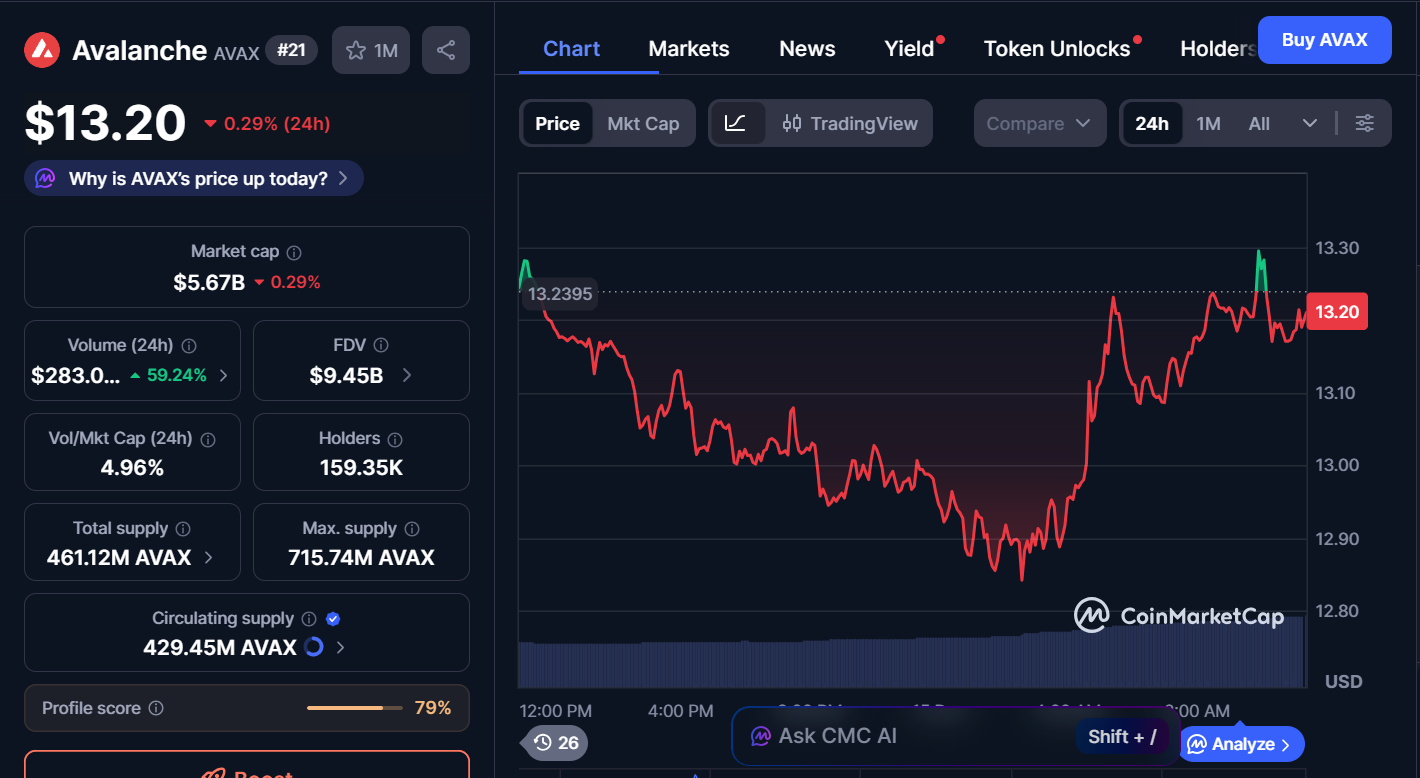This screenshot has height=778, width=1420.
Task: Select the Price view toggle
Action: point(557,122)
